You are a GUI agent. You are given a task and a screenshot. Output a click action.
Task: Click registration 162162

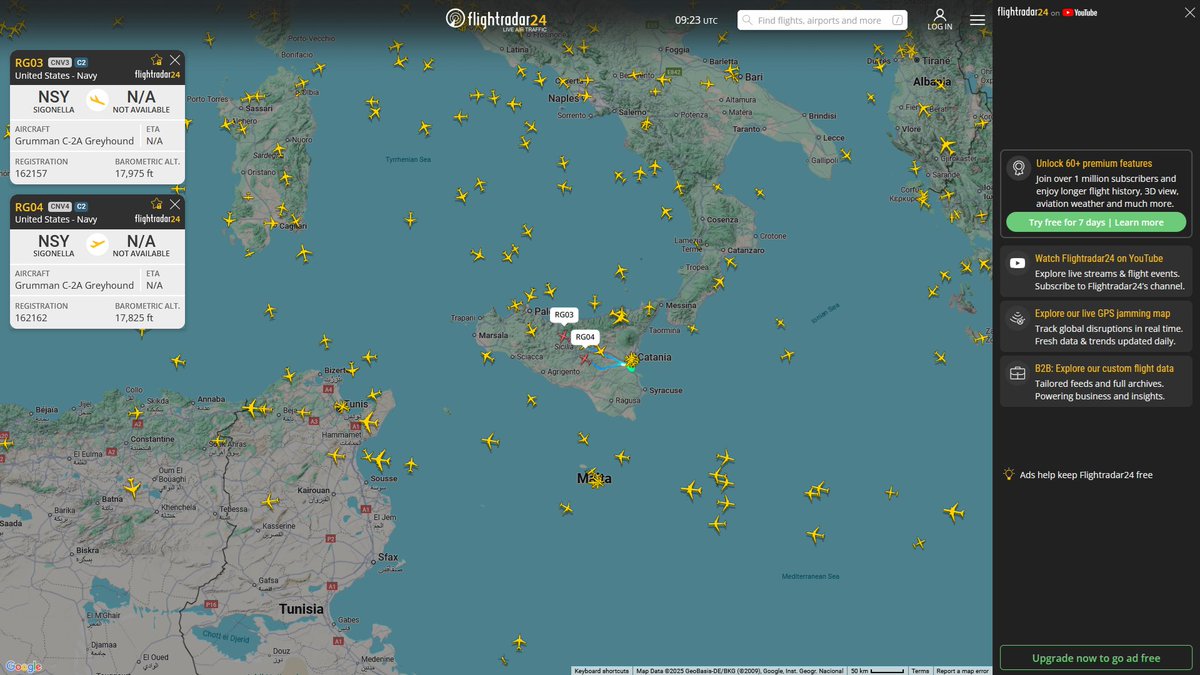click(31, 318)
